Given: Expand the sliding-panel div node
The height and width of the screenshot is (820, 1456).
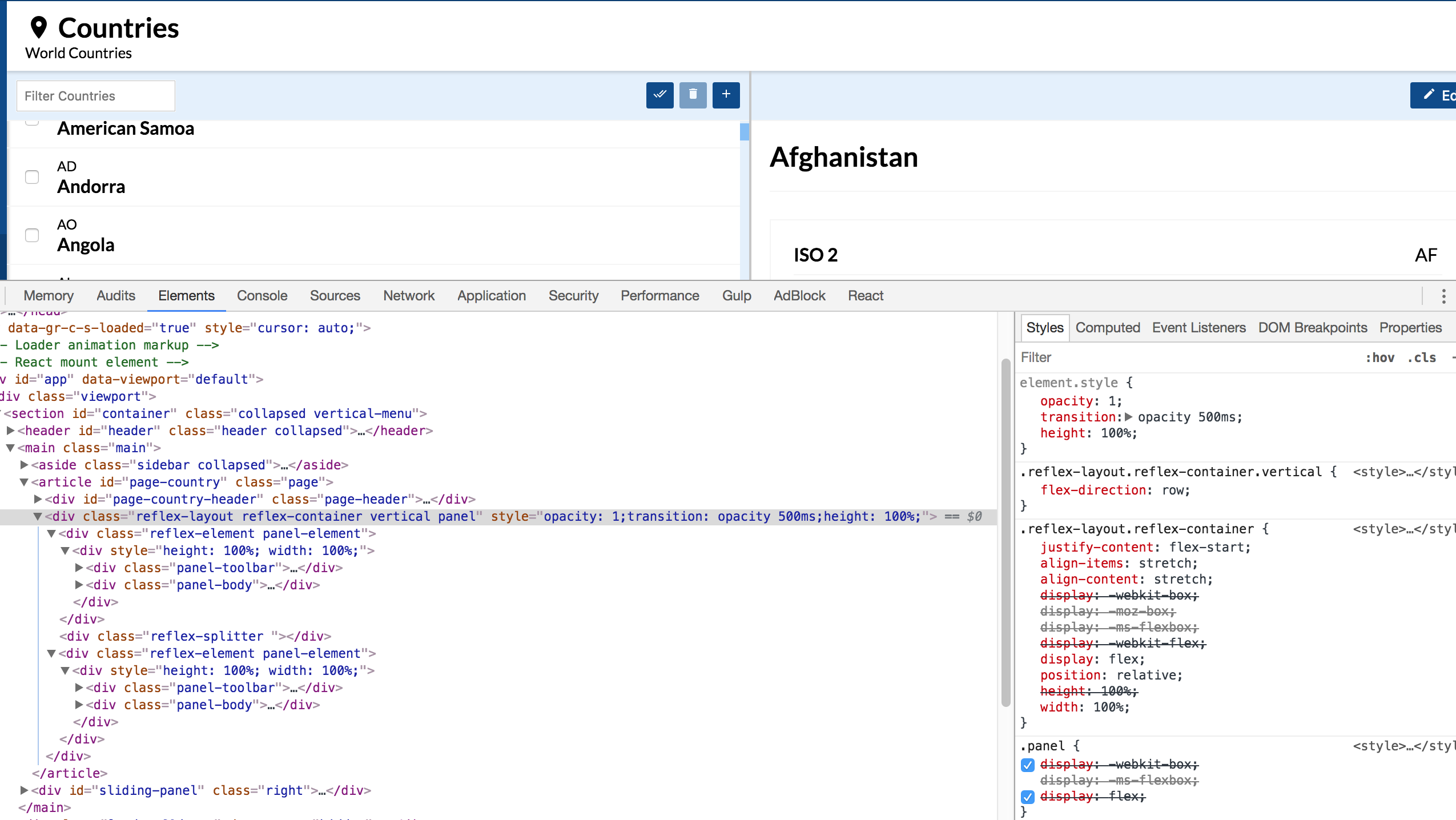Looking at the screenshot, I should tap(24, 790).
